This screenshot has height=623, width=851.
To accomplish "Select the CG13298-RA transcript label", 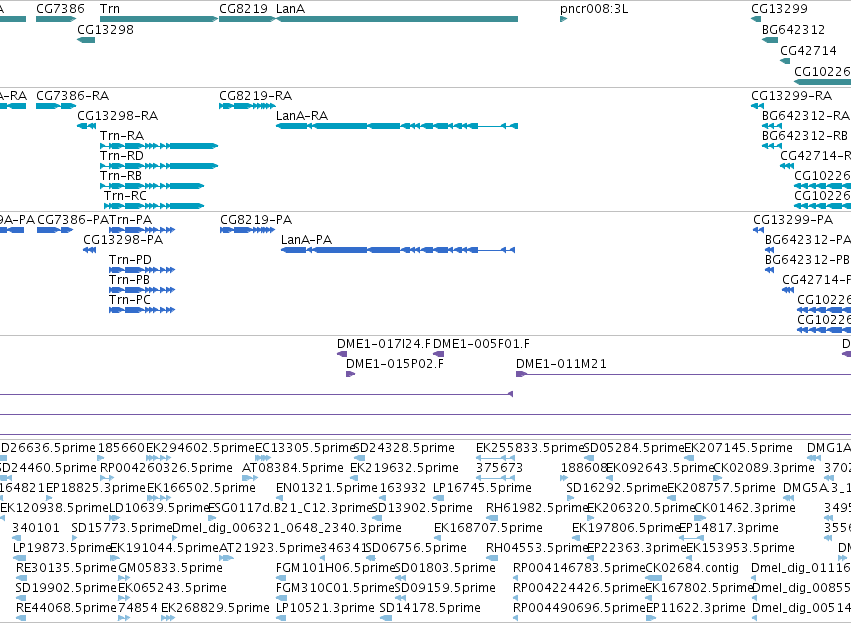I will [x=117, y=116].
